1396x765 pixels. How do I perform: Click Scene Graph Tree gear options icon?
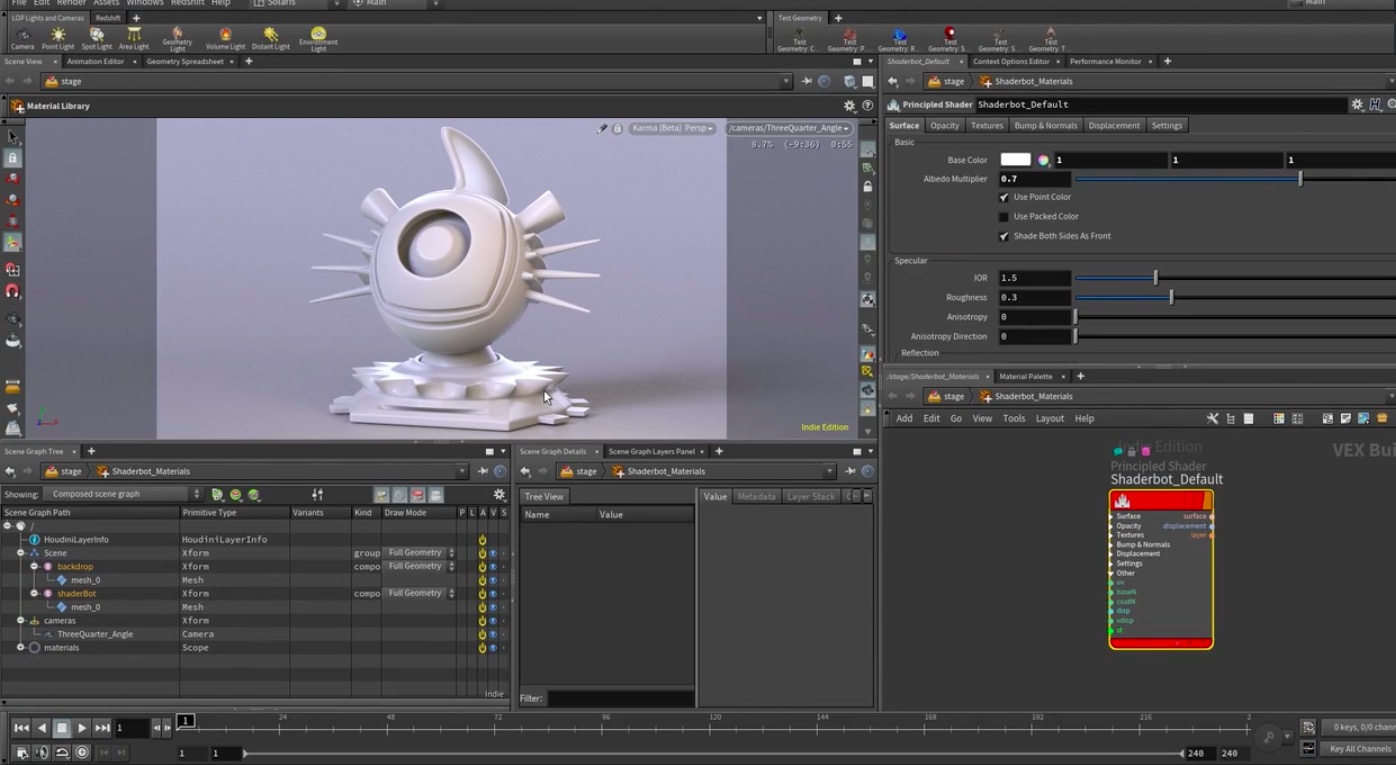(499, 494)
